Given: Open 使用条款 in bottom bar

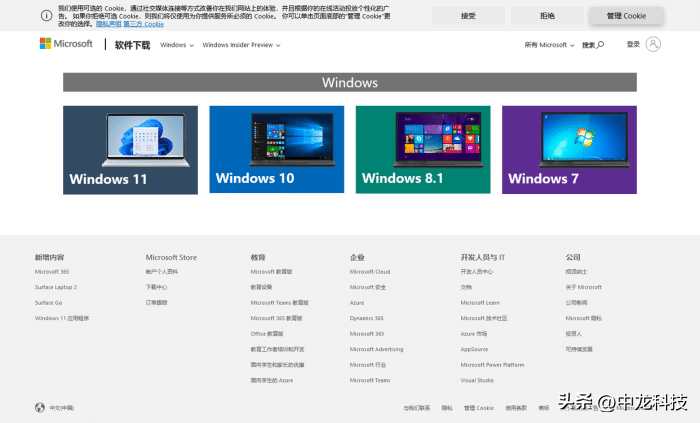Looking at the screenshot, I should pyautogui.click(x=516, y=408).
